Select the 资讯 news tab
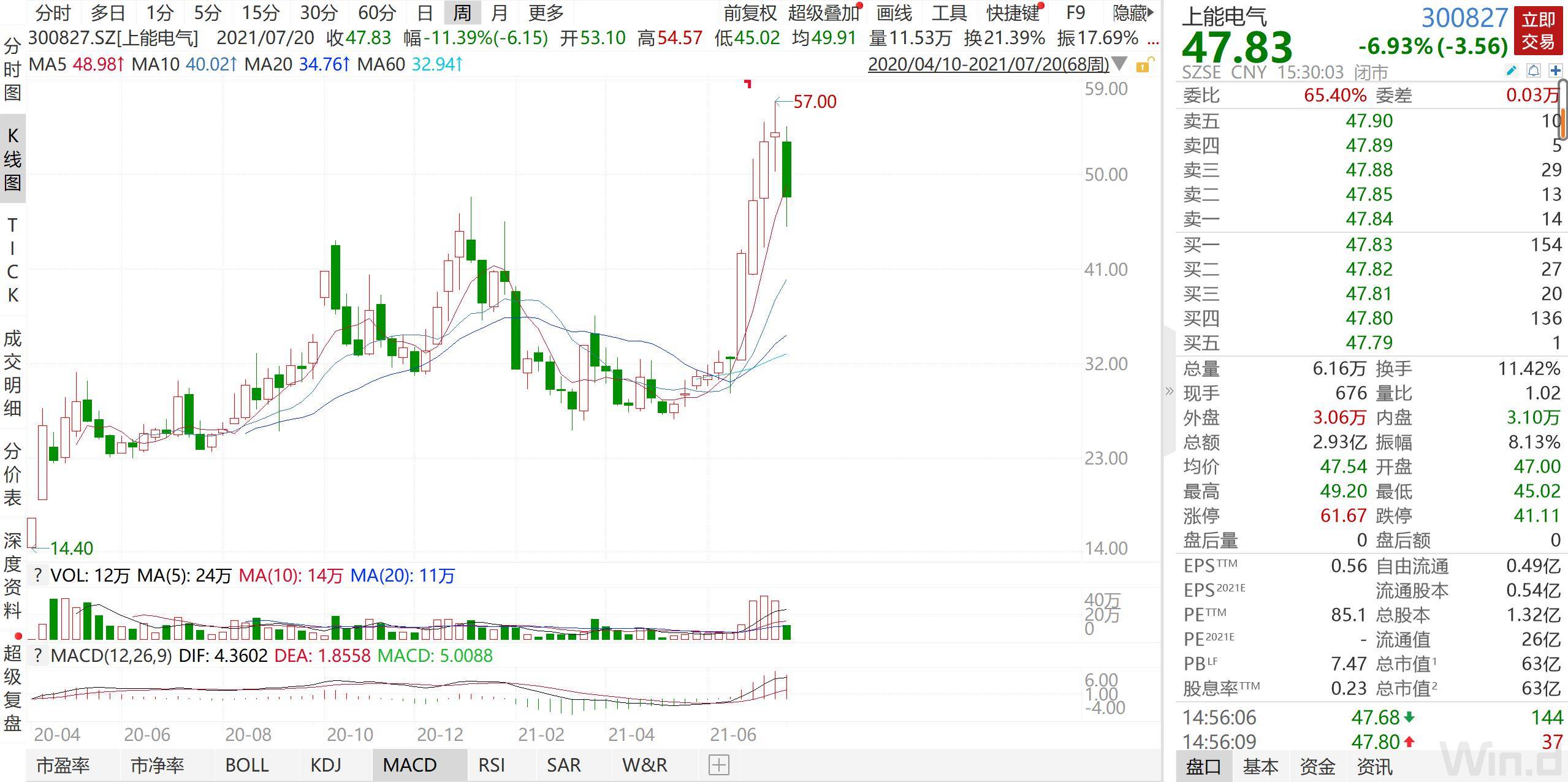 (1374, 766)
